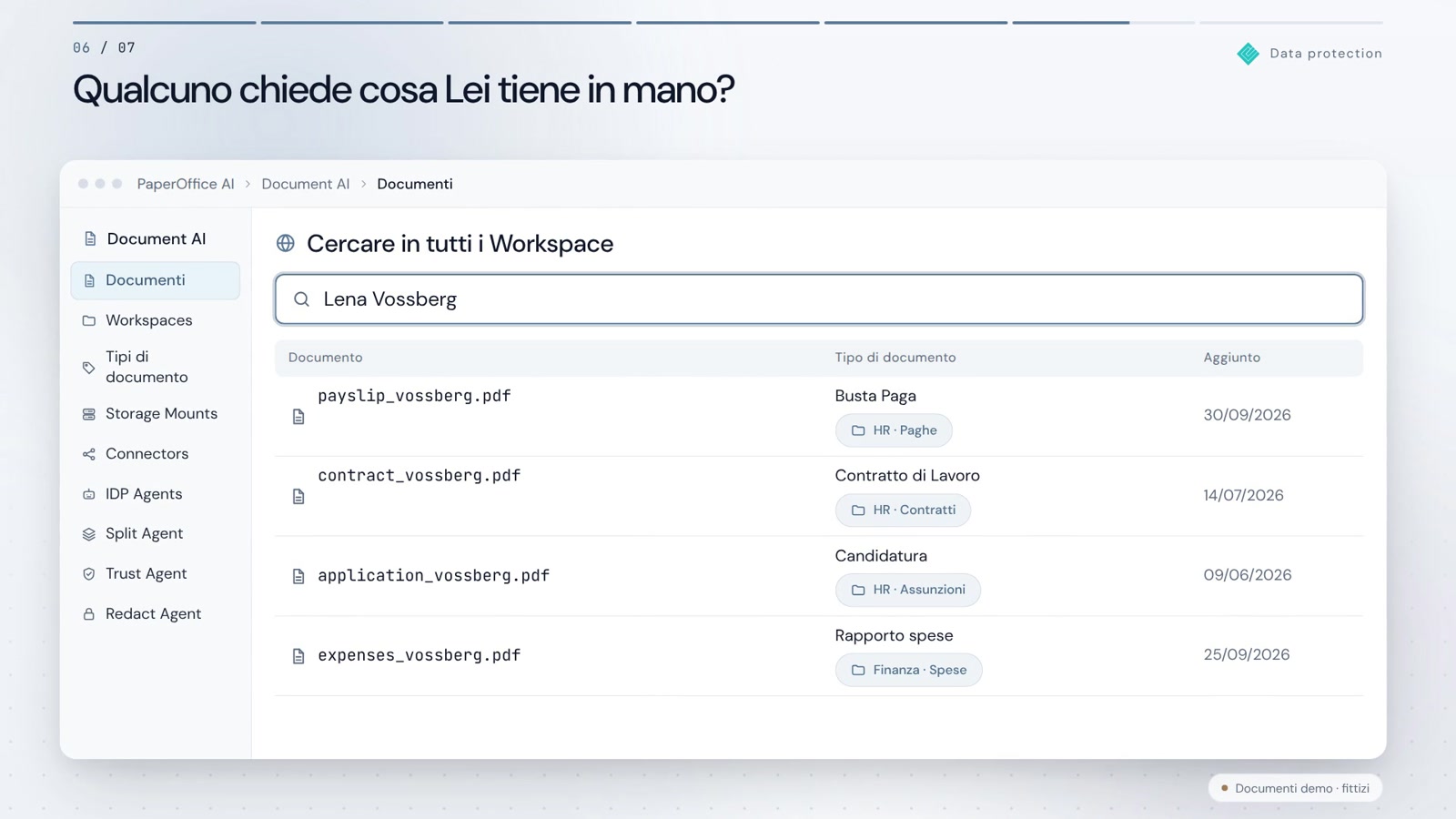This screenshot has width=1456, height=819.
Task: Click the teal diamond Data protection logo
Action: point(1249,54)
